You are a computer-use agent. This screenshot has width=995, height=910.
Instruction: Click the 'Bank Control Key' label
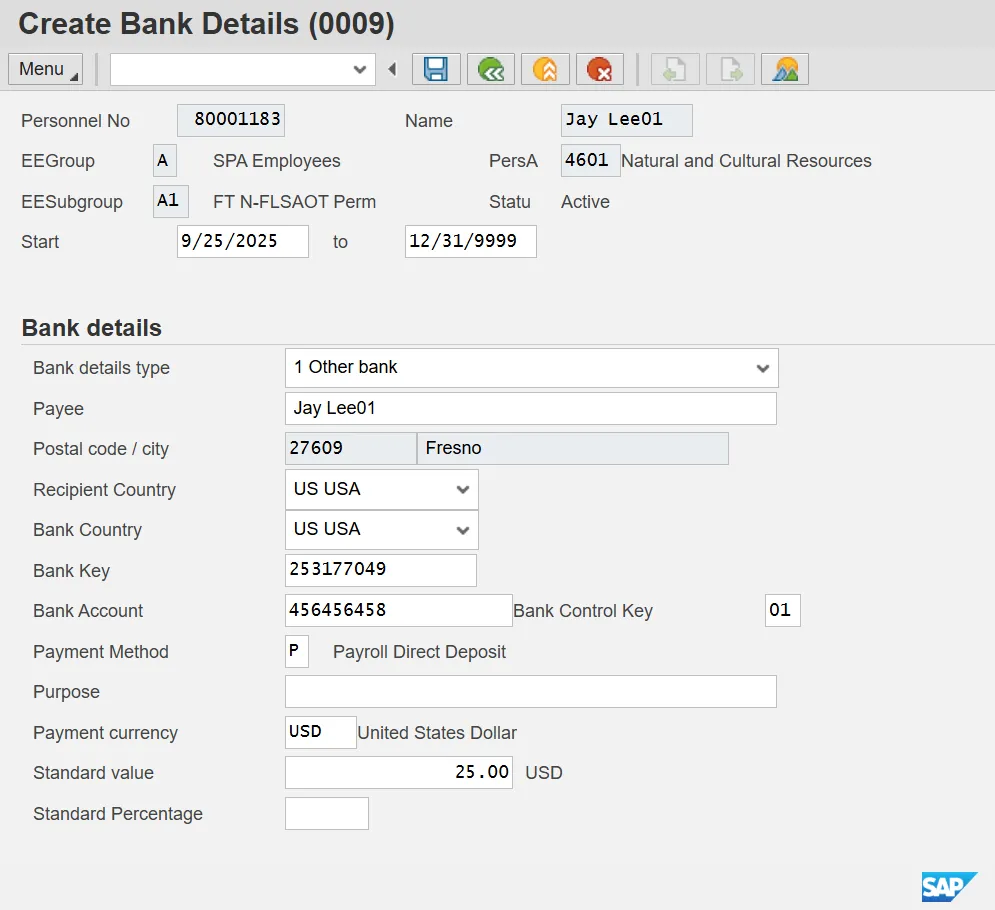tap(583, 611)
